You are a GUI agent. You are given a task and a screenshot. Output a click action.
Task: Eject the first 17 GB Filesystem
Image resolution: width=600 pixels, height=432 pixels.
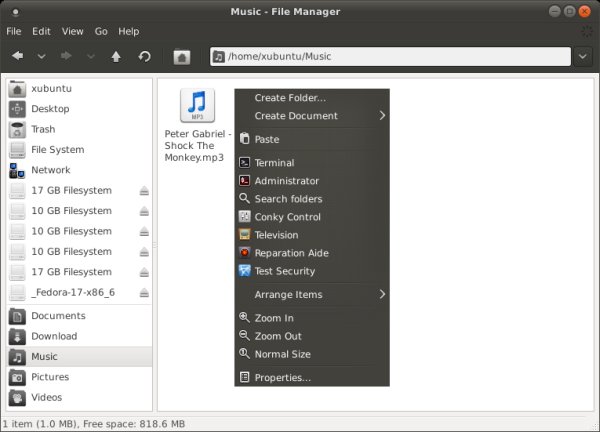click(144, 191)
